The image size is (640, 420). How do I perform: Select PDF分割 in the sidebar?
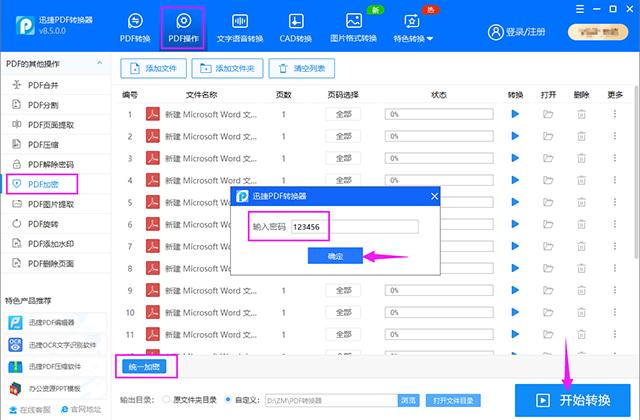click(x=56, y=105)
